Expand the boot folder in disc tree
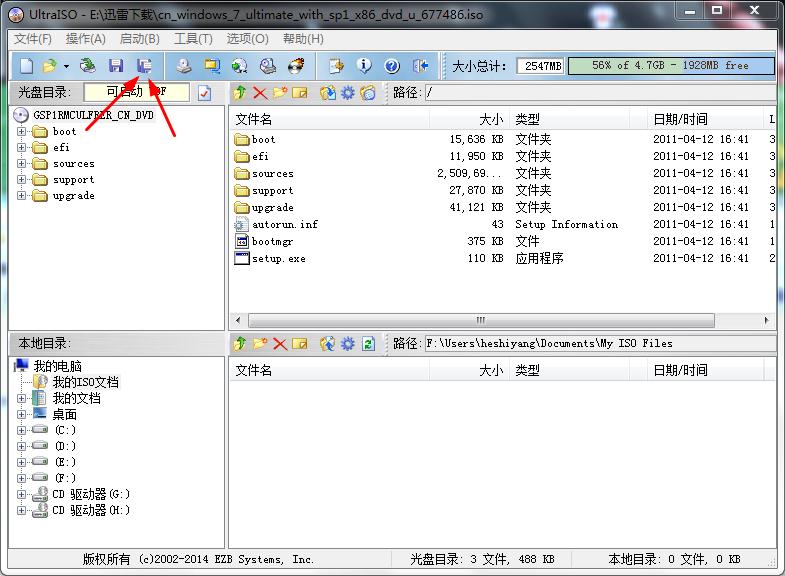Image resolution: width=785 pixels, height=576 pixels. [x=21, y=132]
